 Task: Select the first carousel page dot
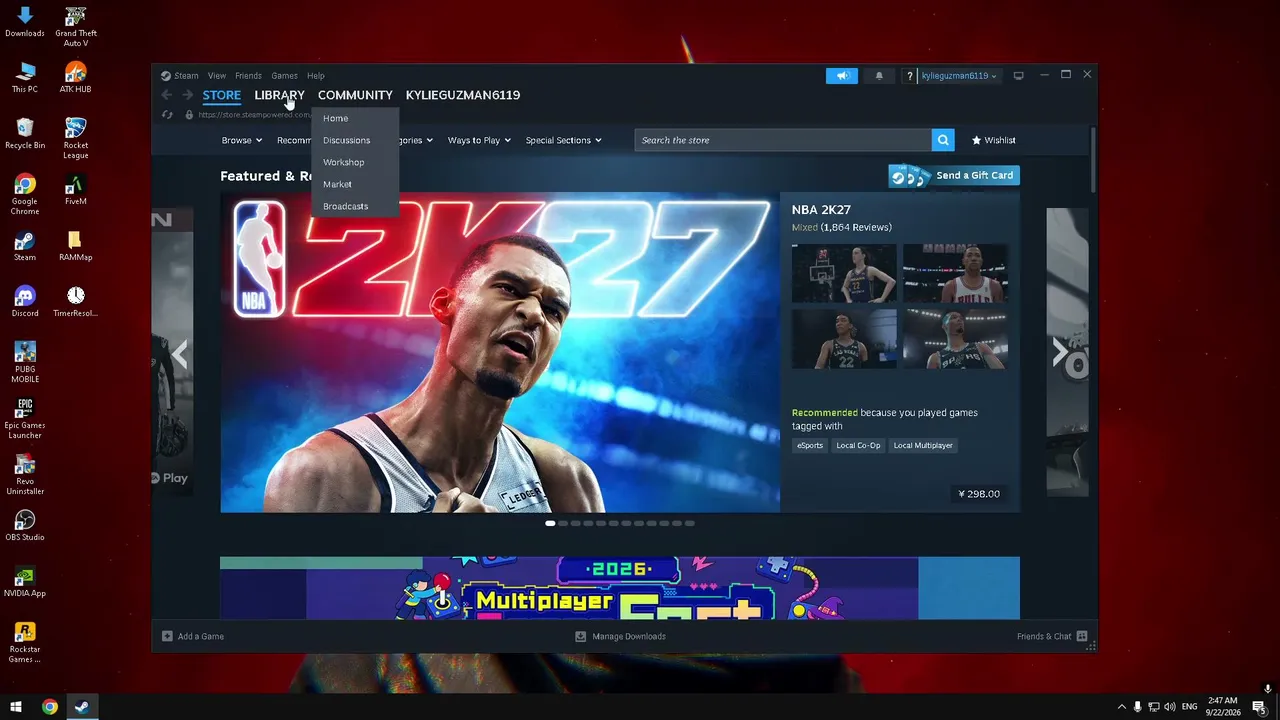550,523
